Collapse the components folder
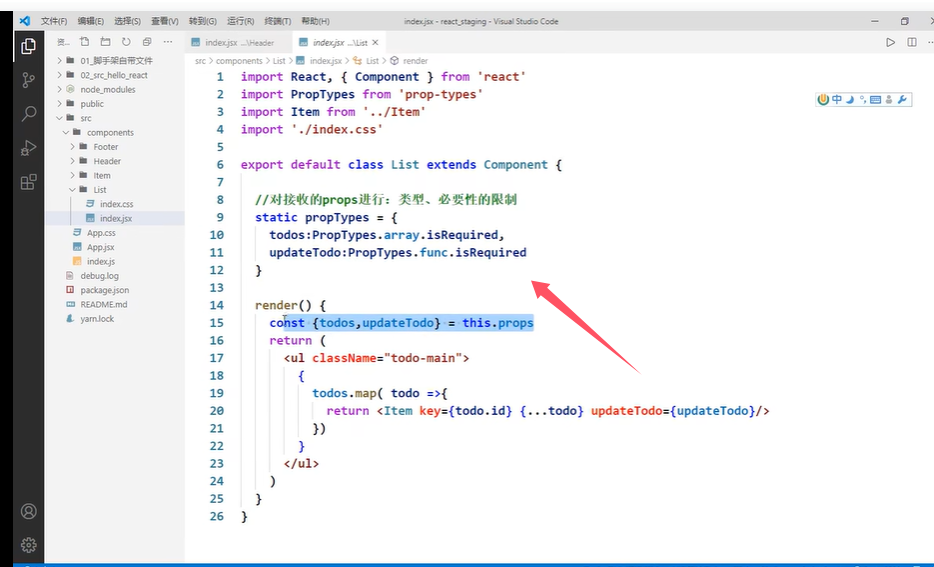The image size is (934, 567). tap(114, 132)
